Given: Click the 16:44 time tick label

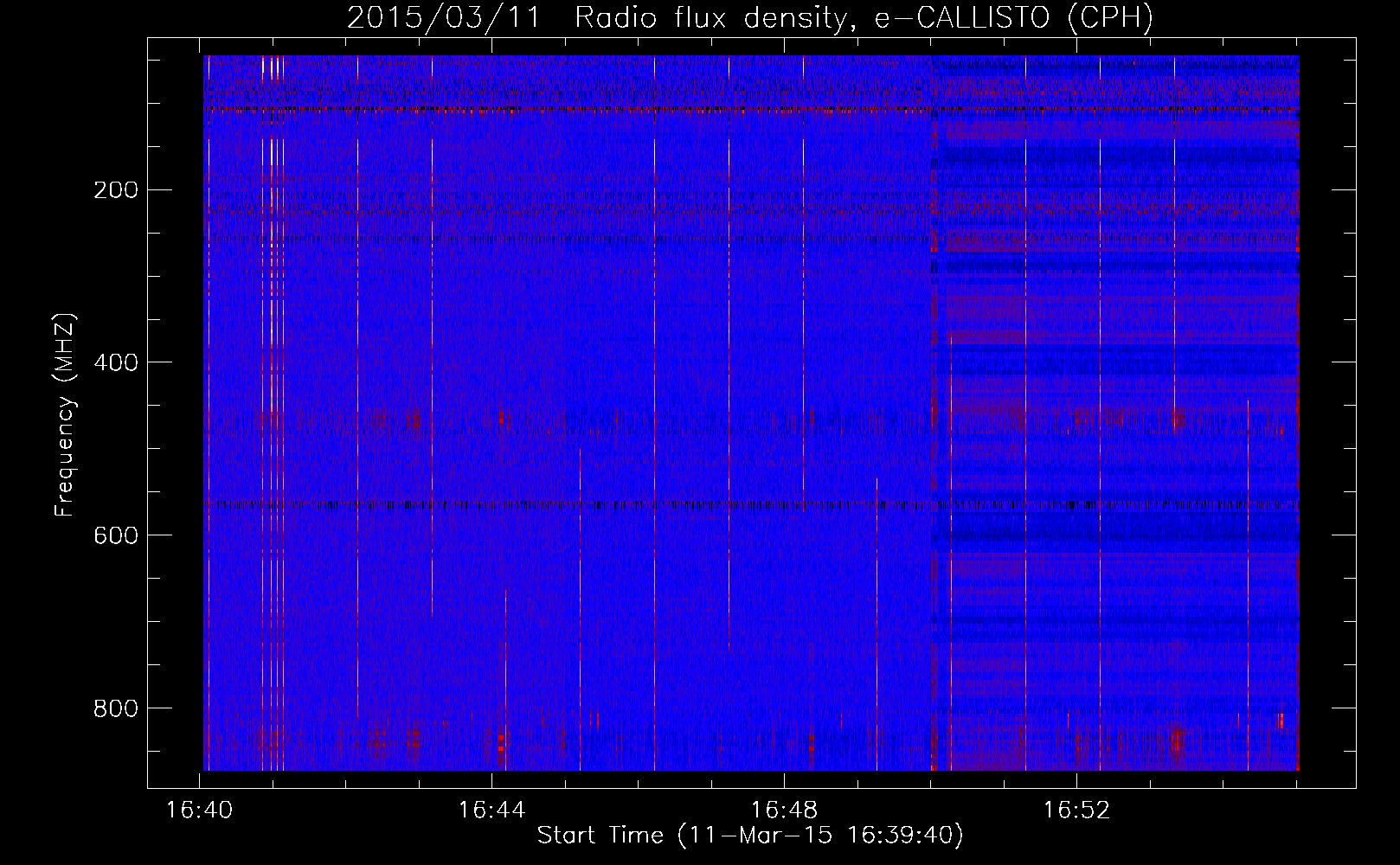Looking at the screenshot, I should click(492, 811).
